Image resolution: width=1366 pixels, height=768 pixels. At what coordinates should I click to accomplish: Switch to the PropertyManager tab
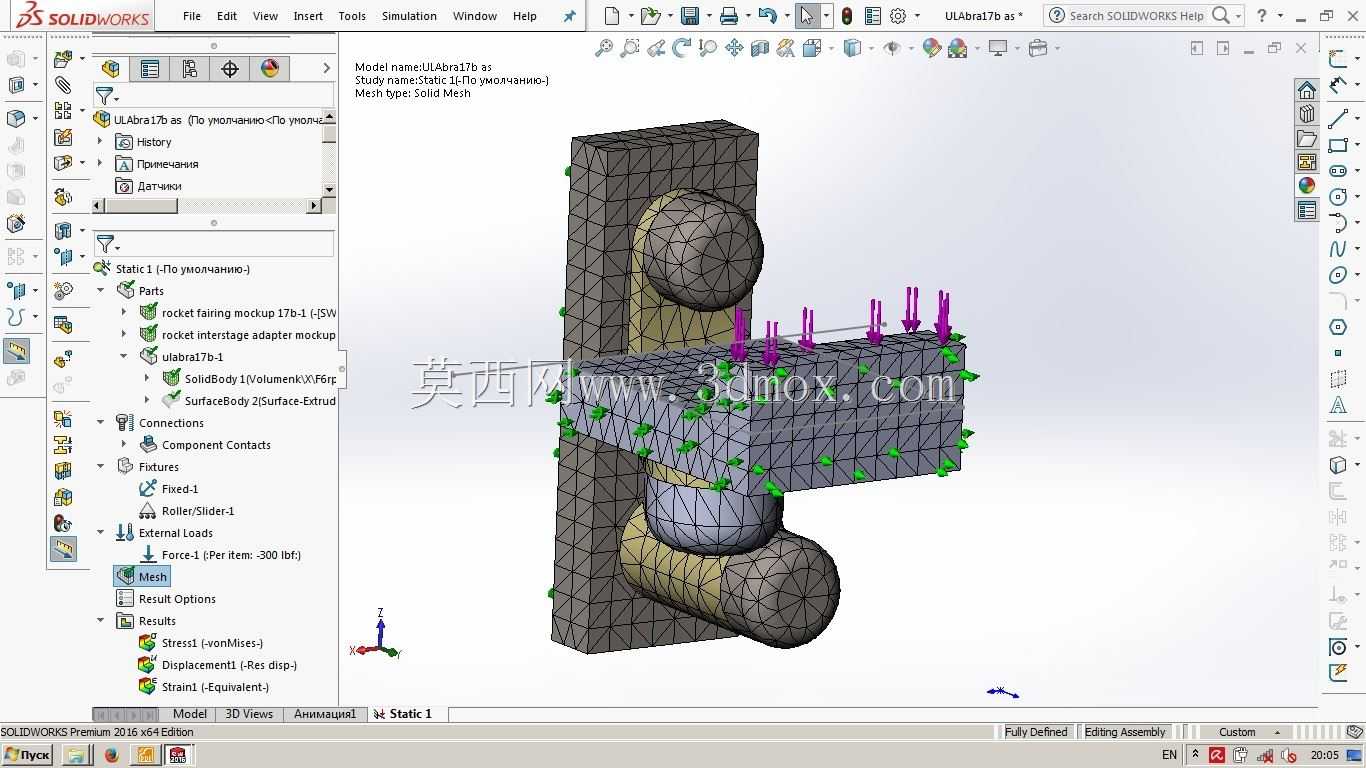150,68
